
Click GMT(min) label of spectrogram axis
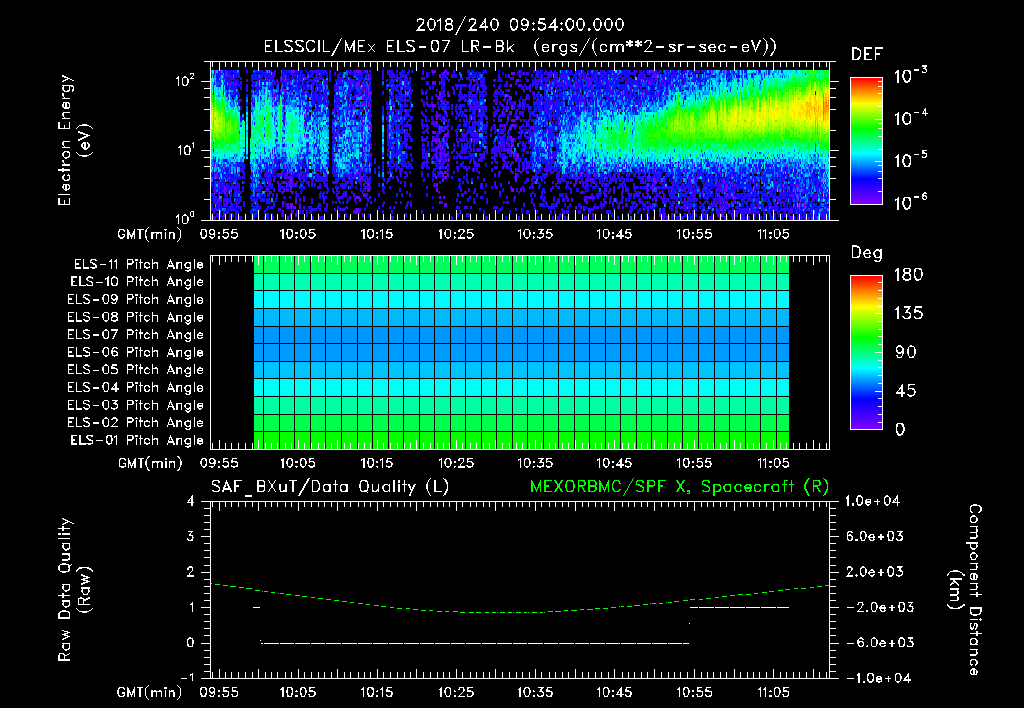pyautogui.click(x=150, y=234)
